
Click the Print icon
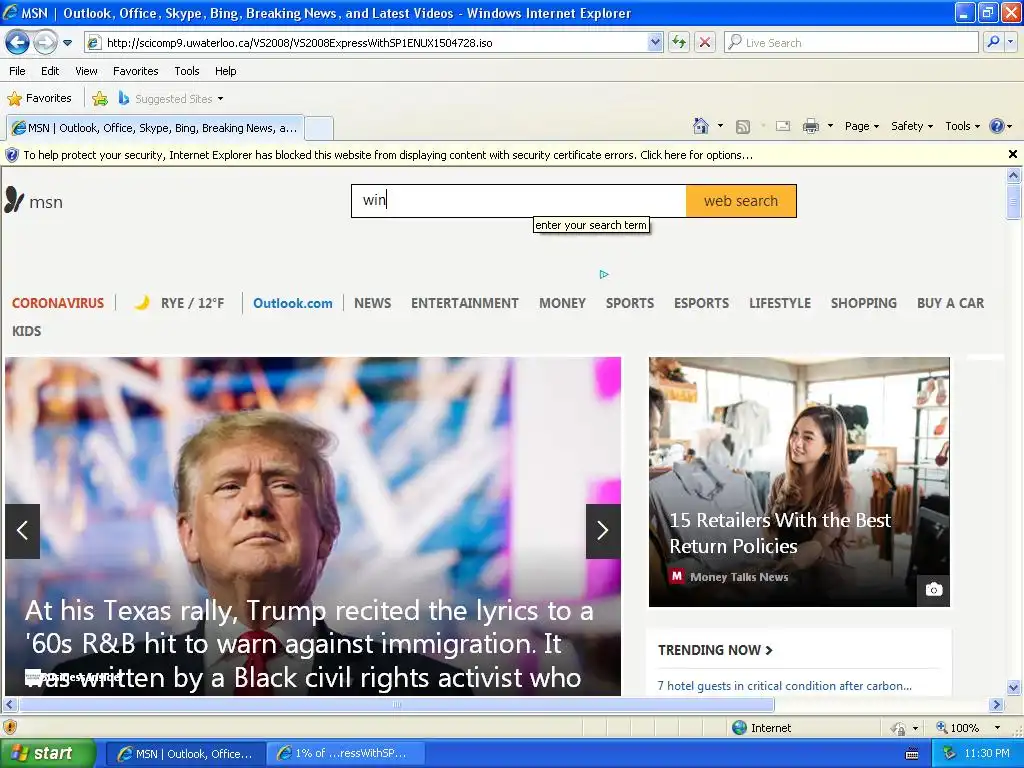(810, 126)
